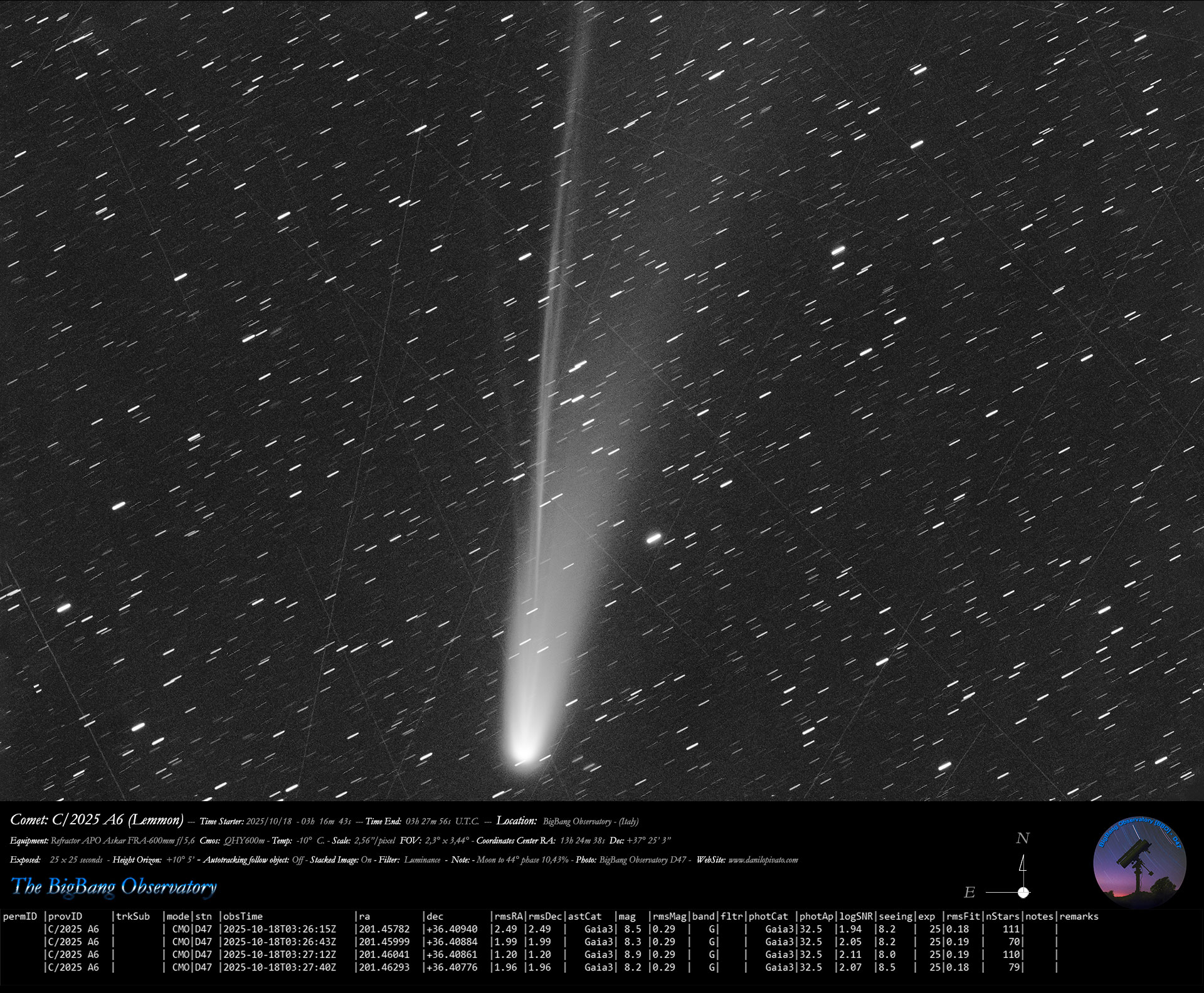Click the BigBang Observatory circular logo

pos(1139,864)
